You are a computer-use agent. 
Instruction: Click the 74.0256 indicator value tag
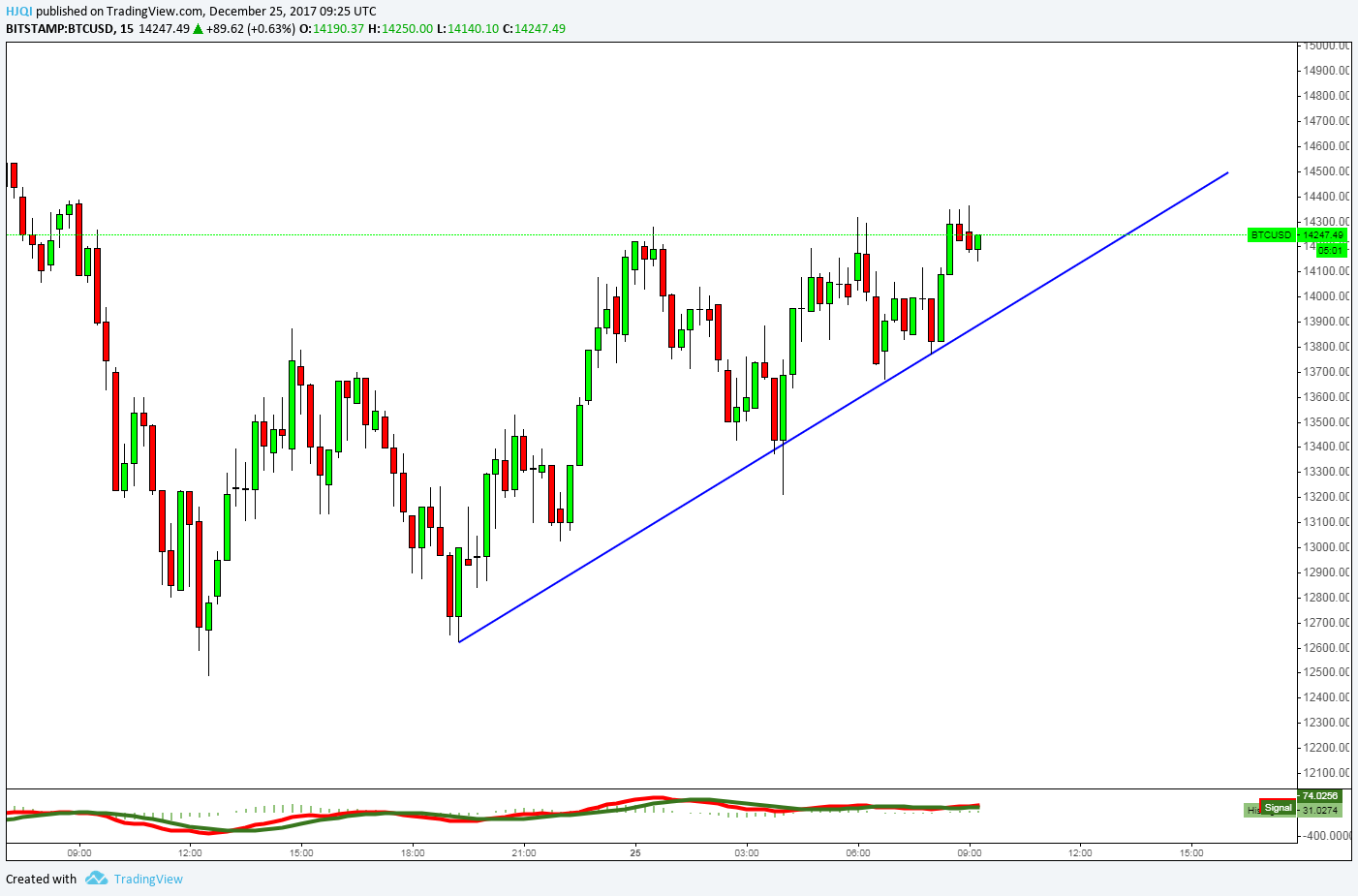point(1320,796)
